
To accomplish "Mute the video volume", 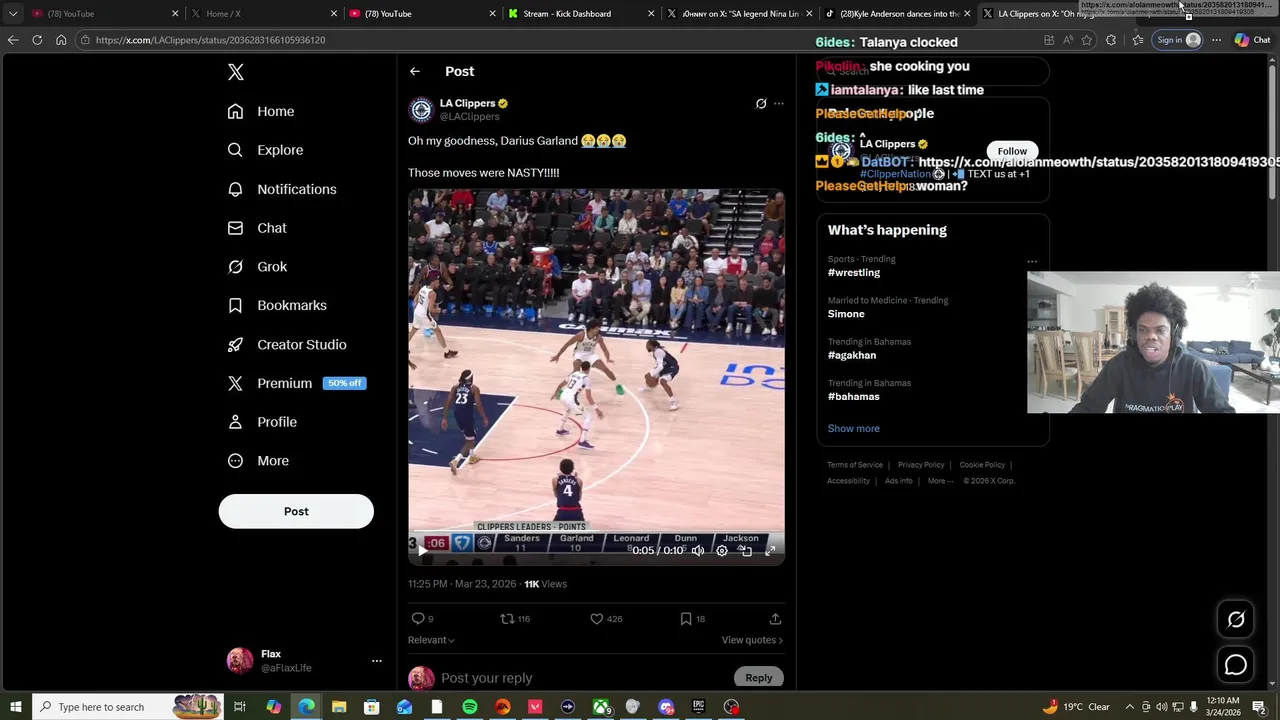I will tap(698, 550).
